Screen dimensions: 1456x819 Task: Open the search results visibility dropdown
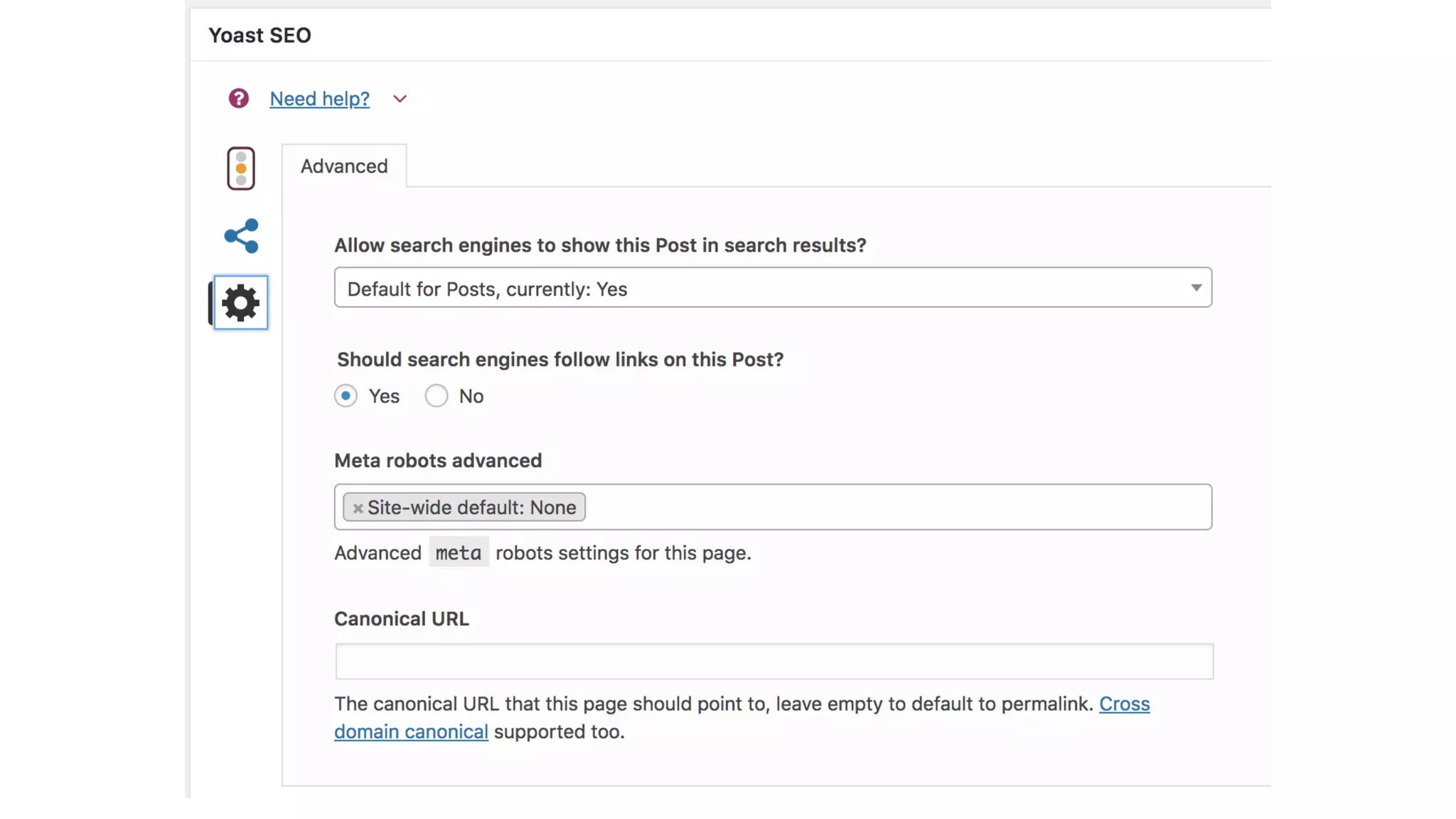761,288
